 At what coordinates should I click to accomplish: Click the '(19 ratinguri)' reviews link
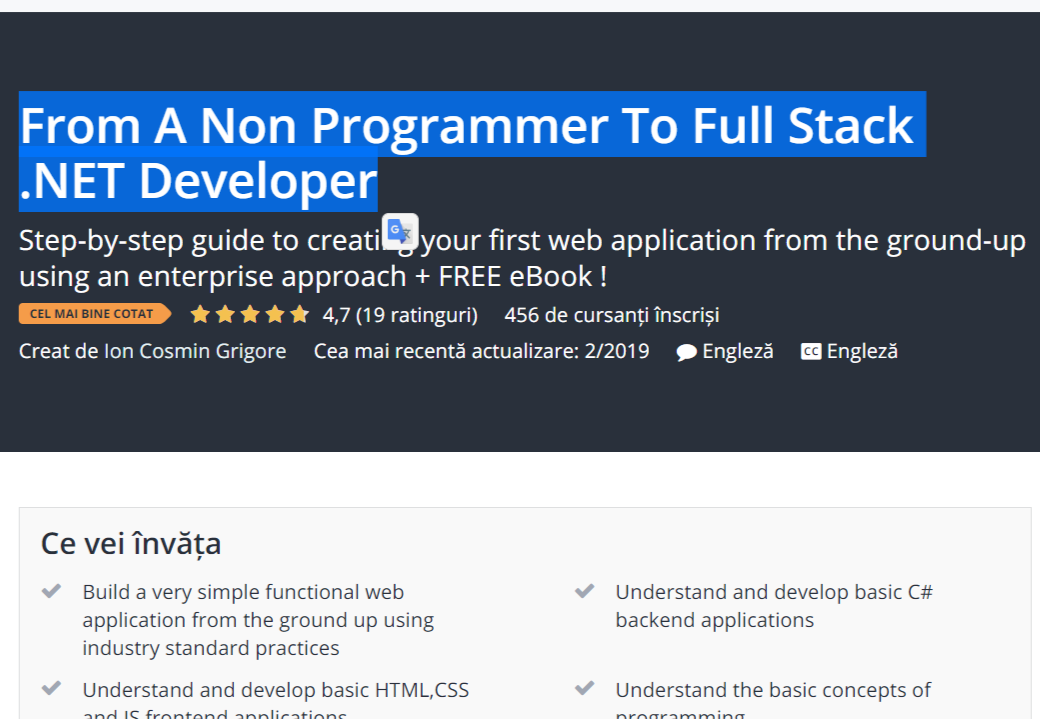click(417, 315)
